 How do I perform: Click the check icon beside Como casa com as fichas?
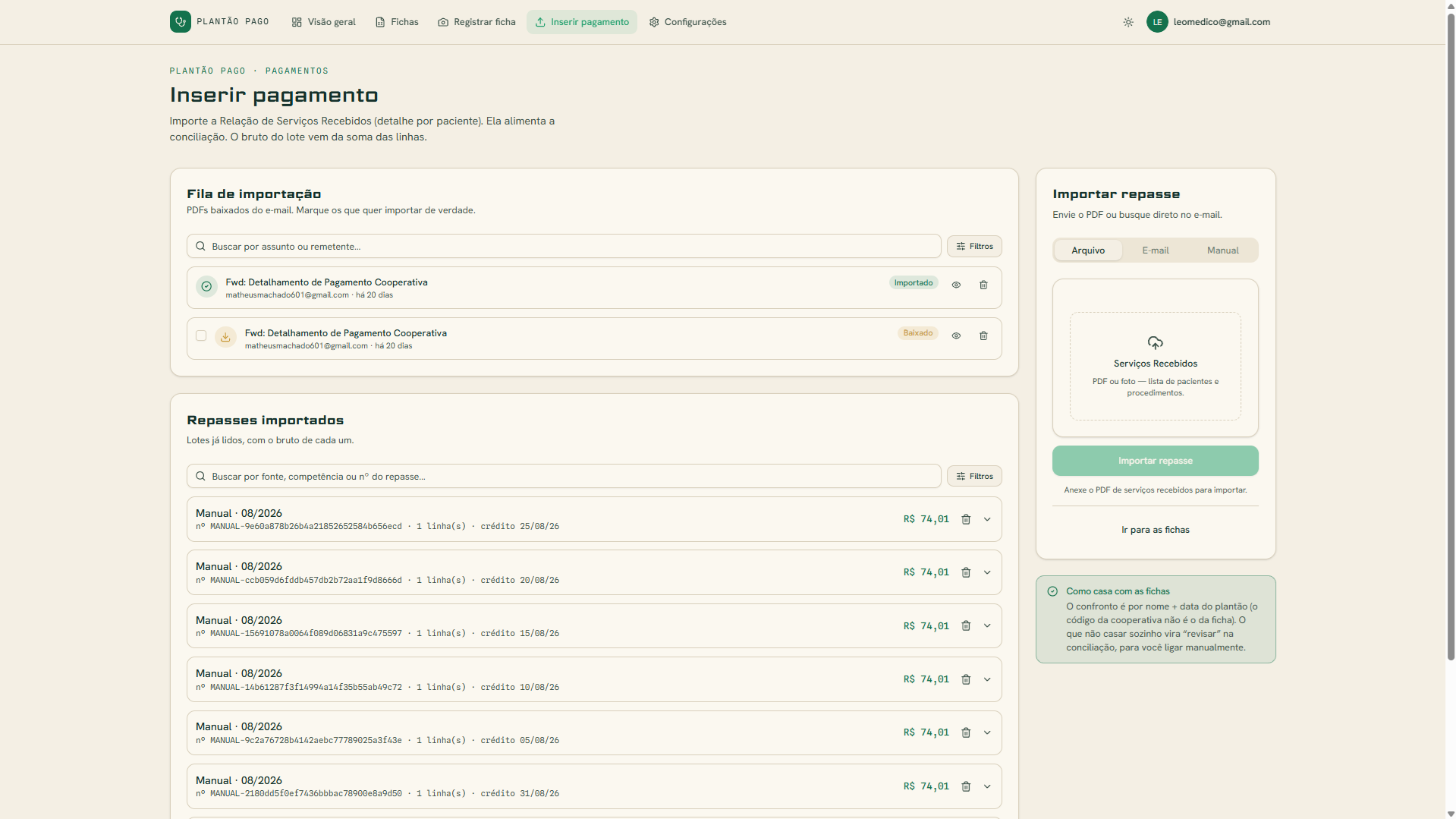click(1052, 591)
